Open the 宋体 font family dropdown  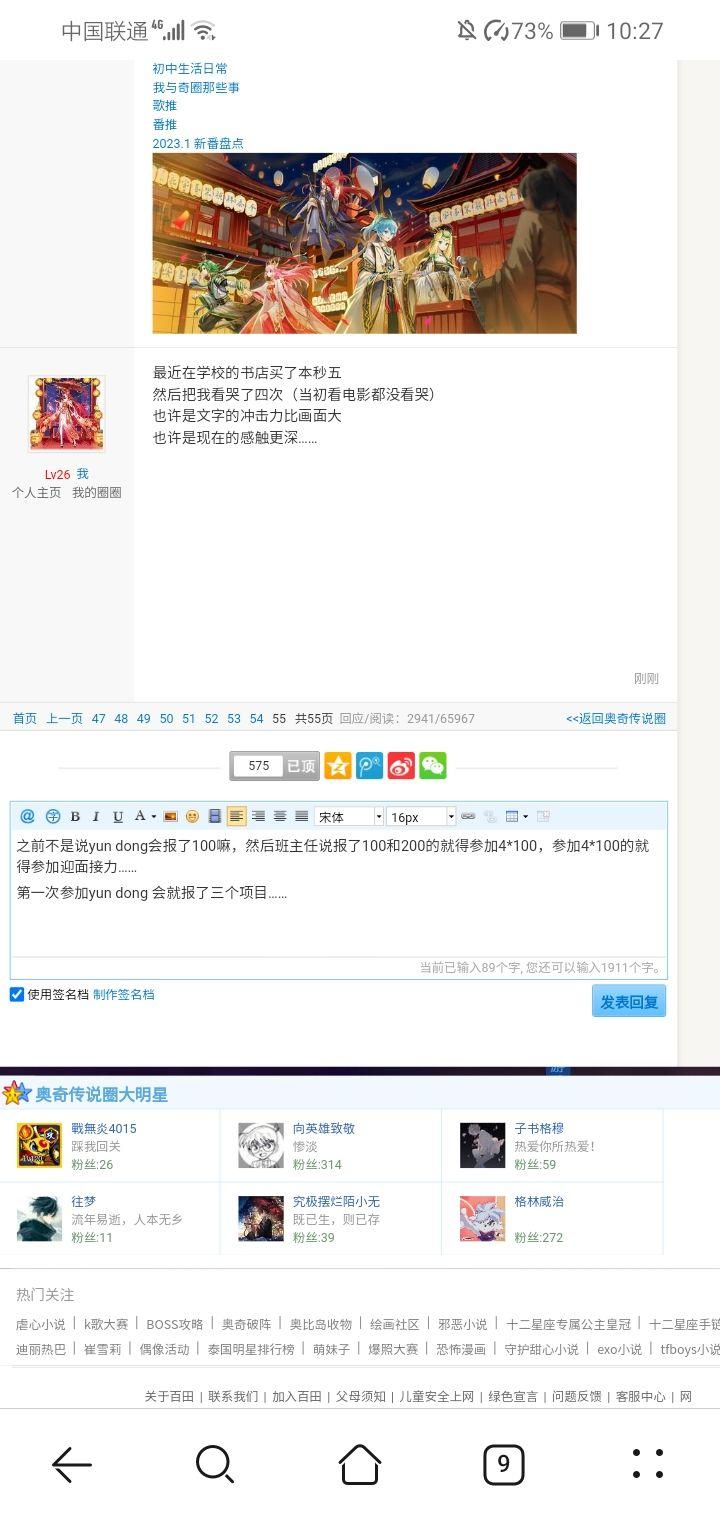coord(349,817)
